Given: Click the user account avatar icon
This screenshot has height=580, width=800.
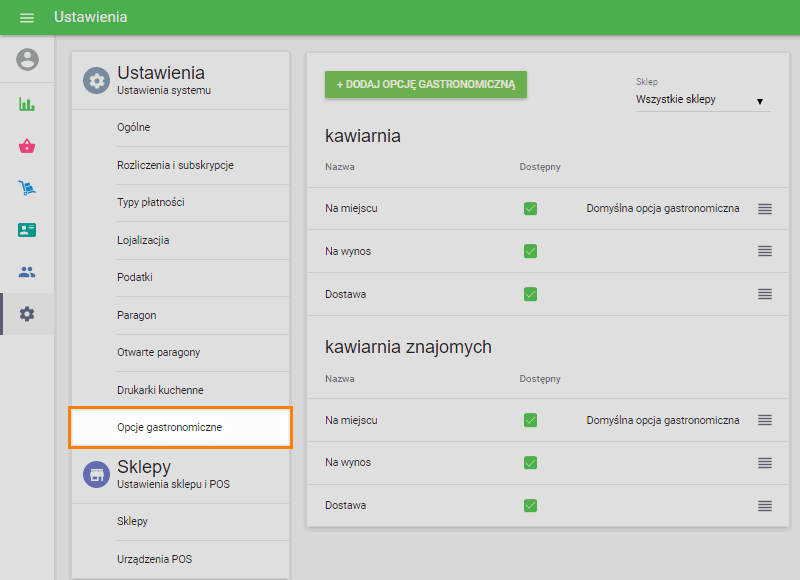Looking at the screenshot, I should click(x=27, y=59).
